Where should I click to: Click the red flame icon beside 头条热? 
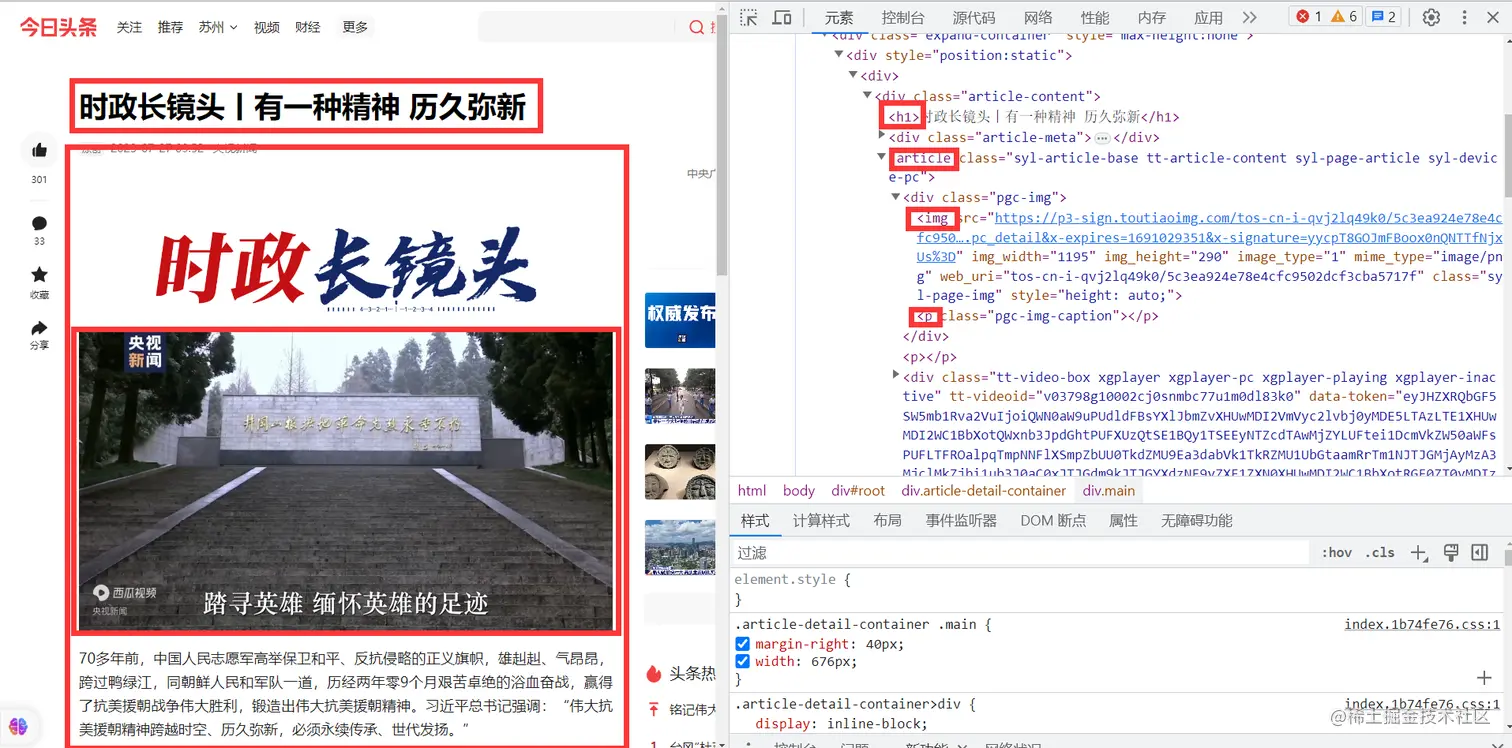[x=654, y=674]
